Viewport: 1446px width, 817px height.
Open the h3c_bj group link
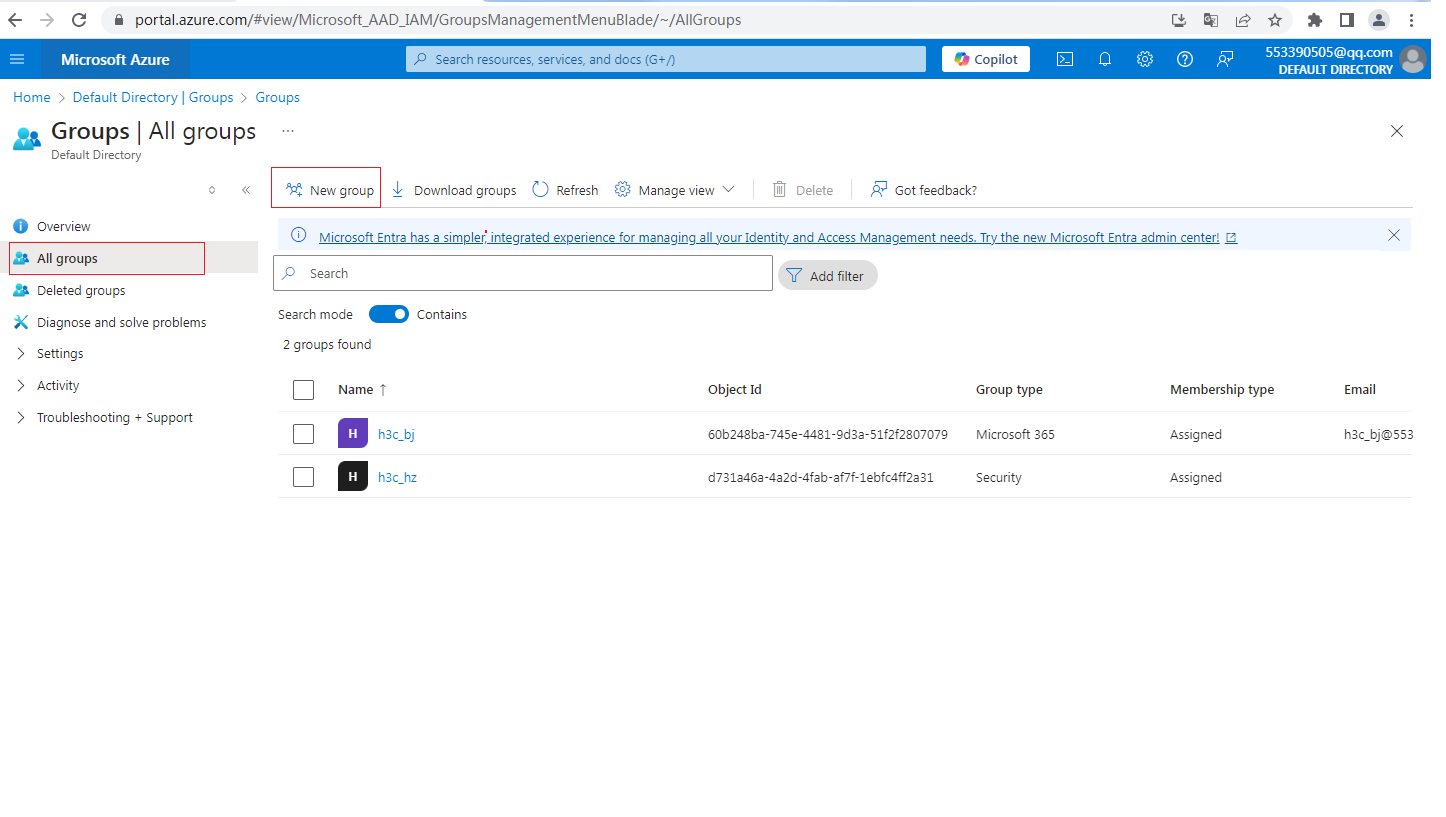396,435
